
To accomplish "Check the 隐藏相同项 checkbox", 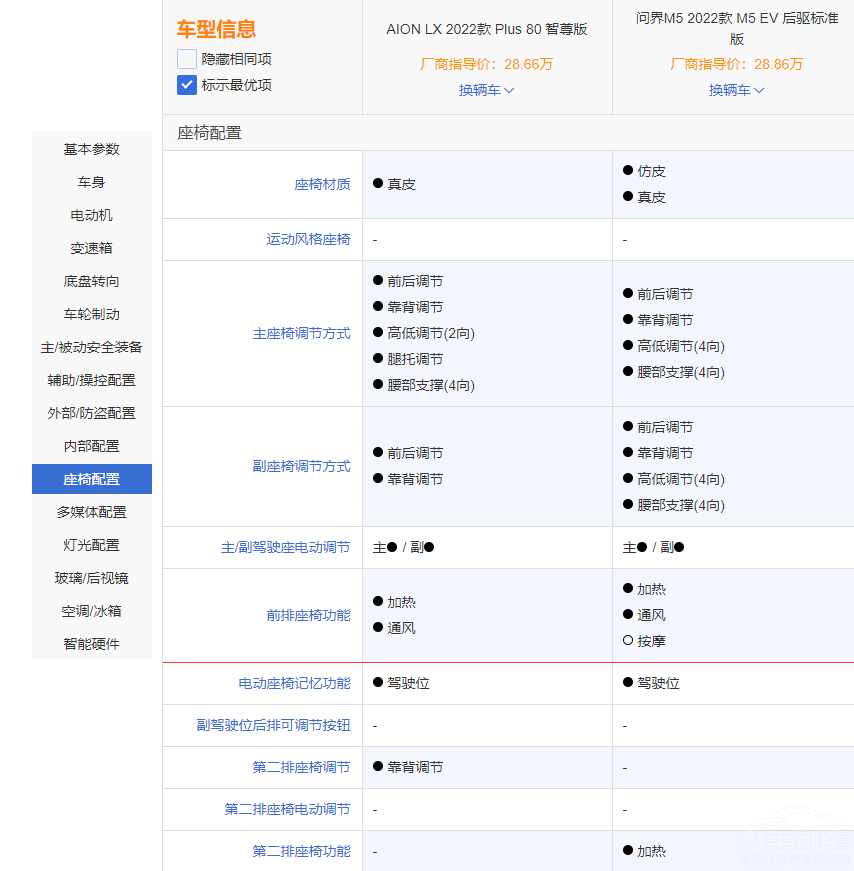I will tap(187, 59).
